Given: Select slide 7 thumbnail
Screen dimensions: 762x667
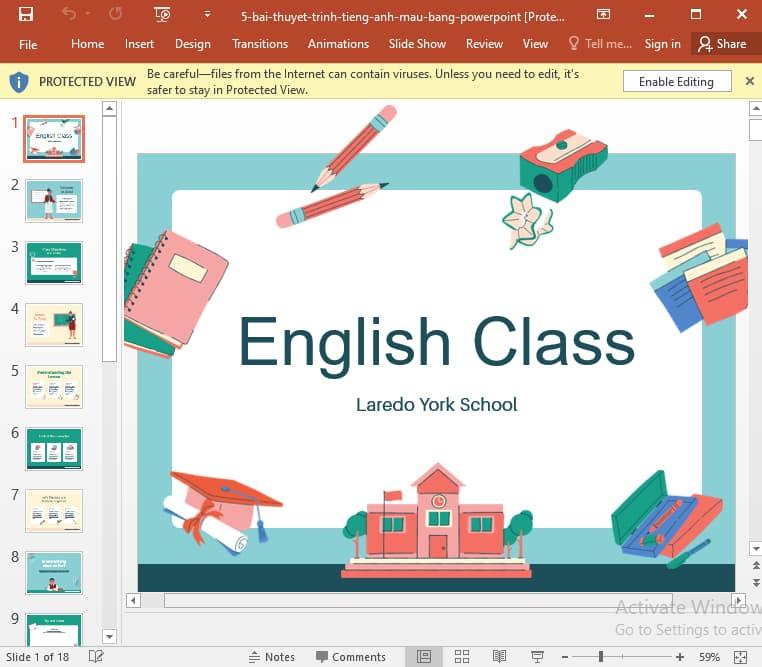Looking at the screenshot, I should click(x=54, y=511).
